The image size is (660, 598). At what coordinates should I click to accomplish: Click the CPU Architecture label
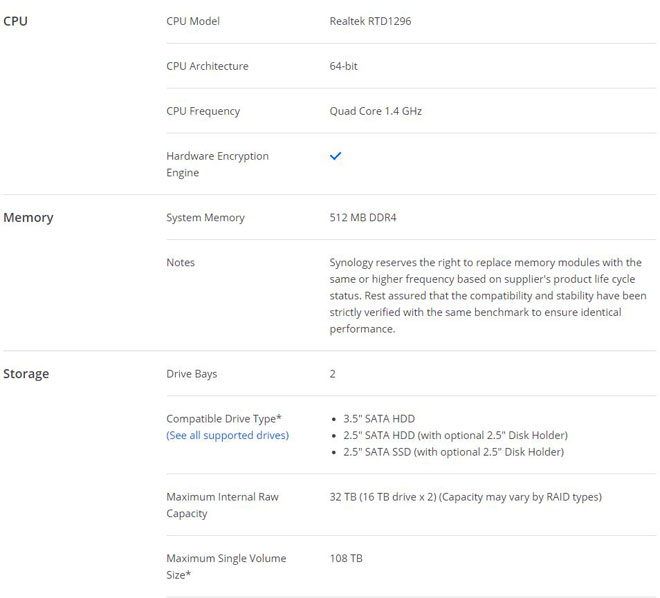[208, 66]
